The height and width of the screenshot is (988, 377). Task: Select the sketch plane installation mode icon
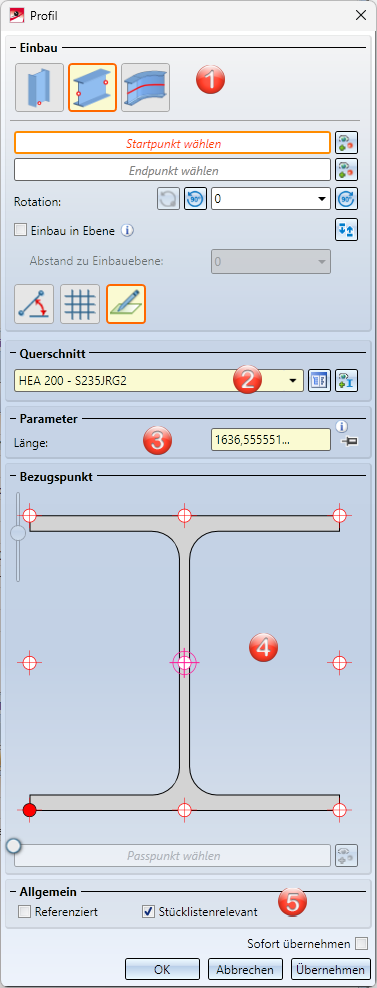point(126,304)
